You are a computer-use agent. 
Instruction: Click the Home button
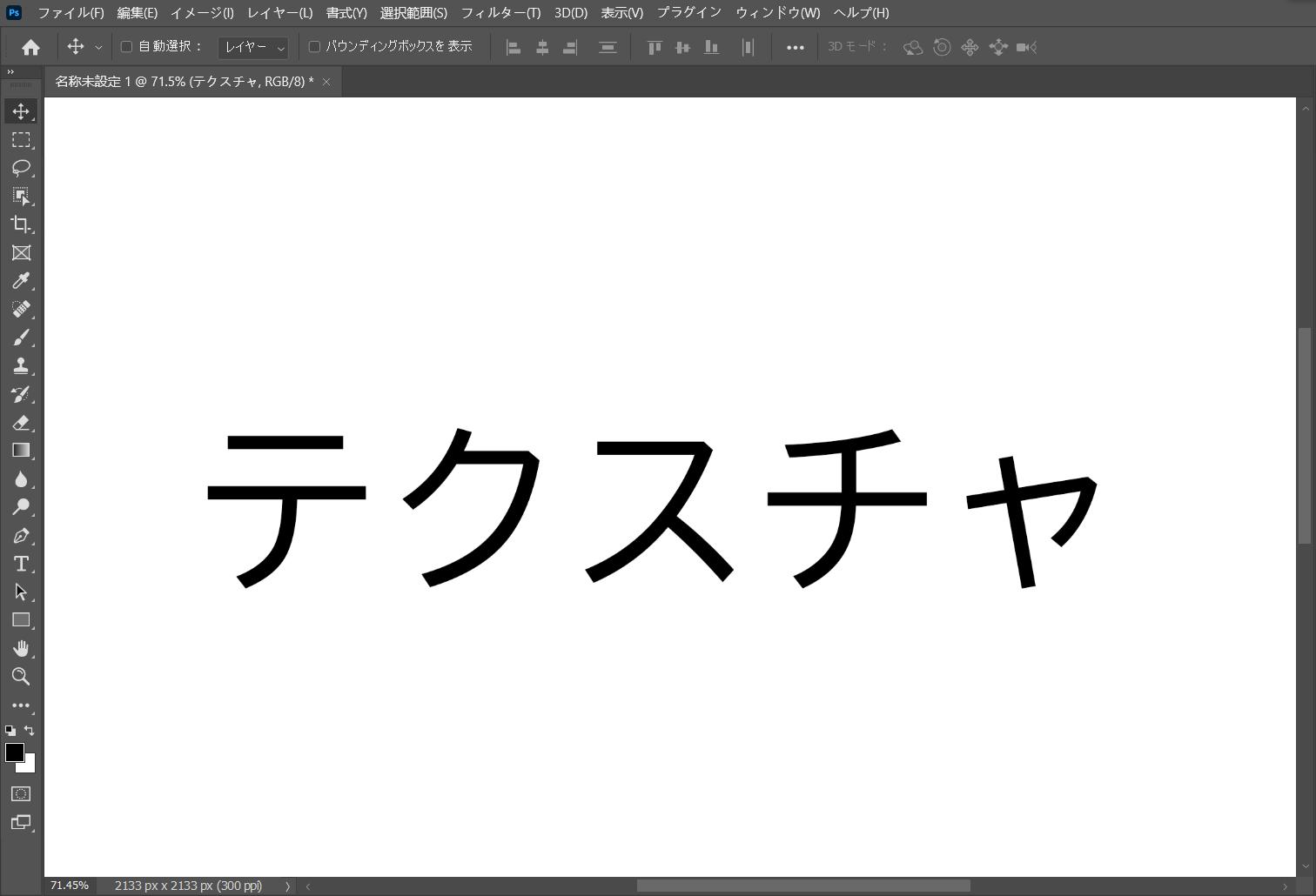click(30, 48)
